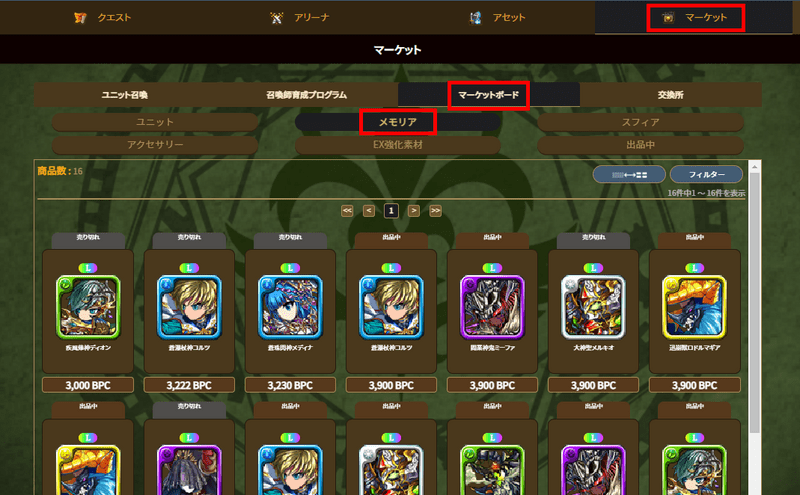Click the アセット asset icon
Viewport: 800px width, 495px height.
(x=476, y=18)
